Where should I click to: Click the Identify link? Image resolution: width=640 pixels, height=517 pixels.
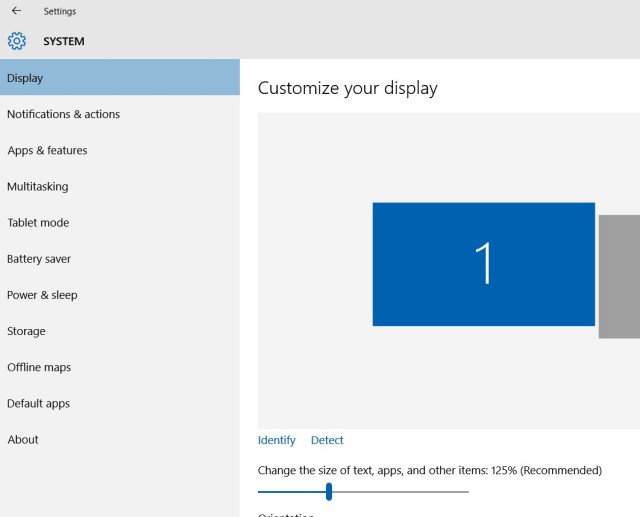[277, 440]
